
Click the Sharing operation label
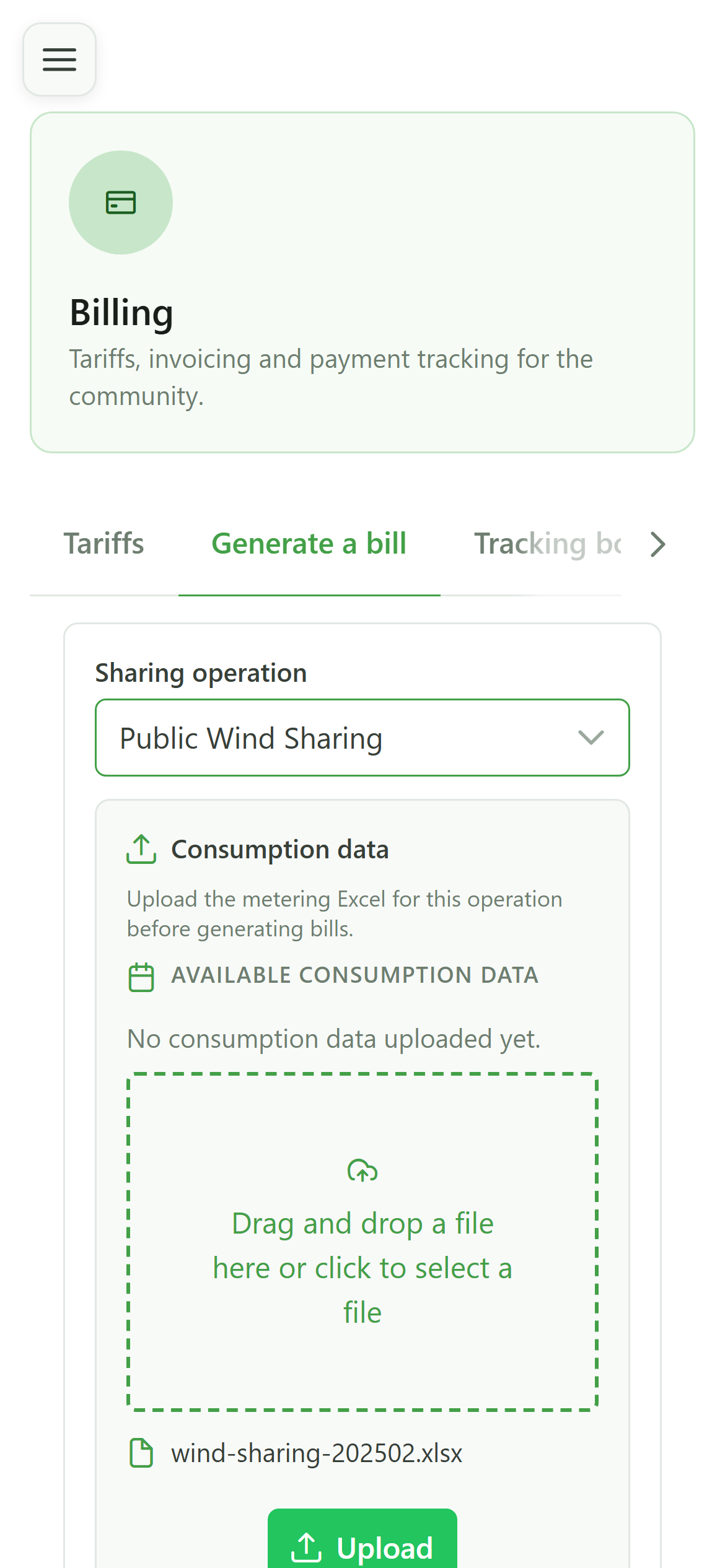201,673
